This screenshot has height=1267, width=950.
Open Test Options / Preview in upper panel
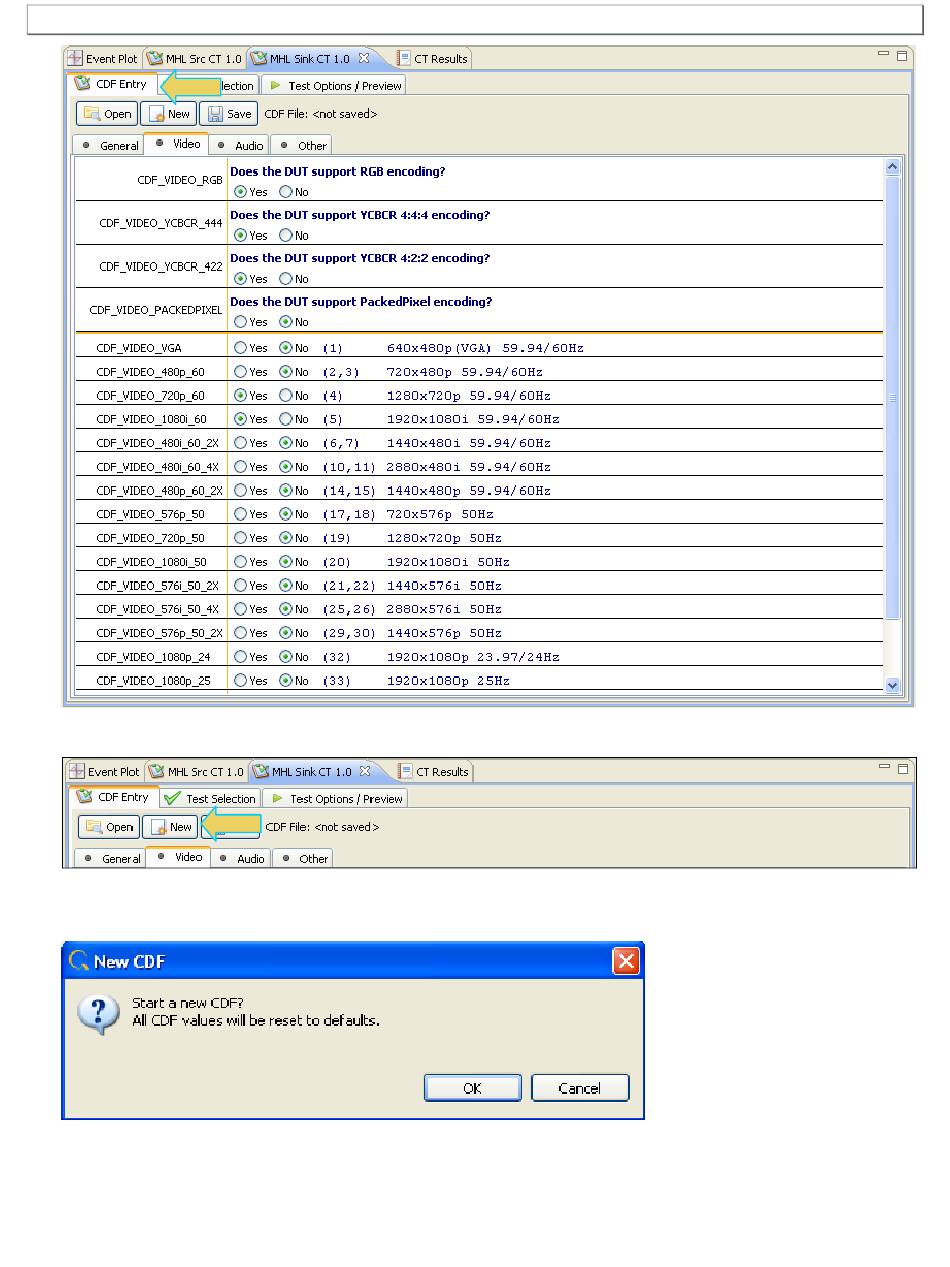pyautogui.click(x=334, y=86)
